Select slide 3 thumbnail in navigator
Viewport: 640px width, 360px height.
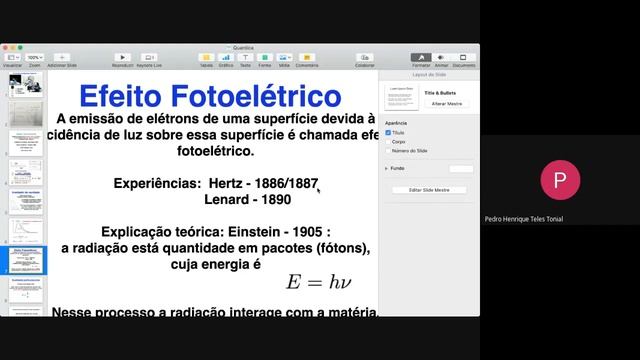point(26,144)
